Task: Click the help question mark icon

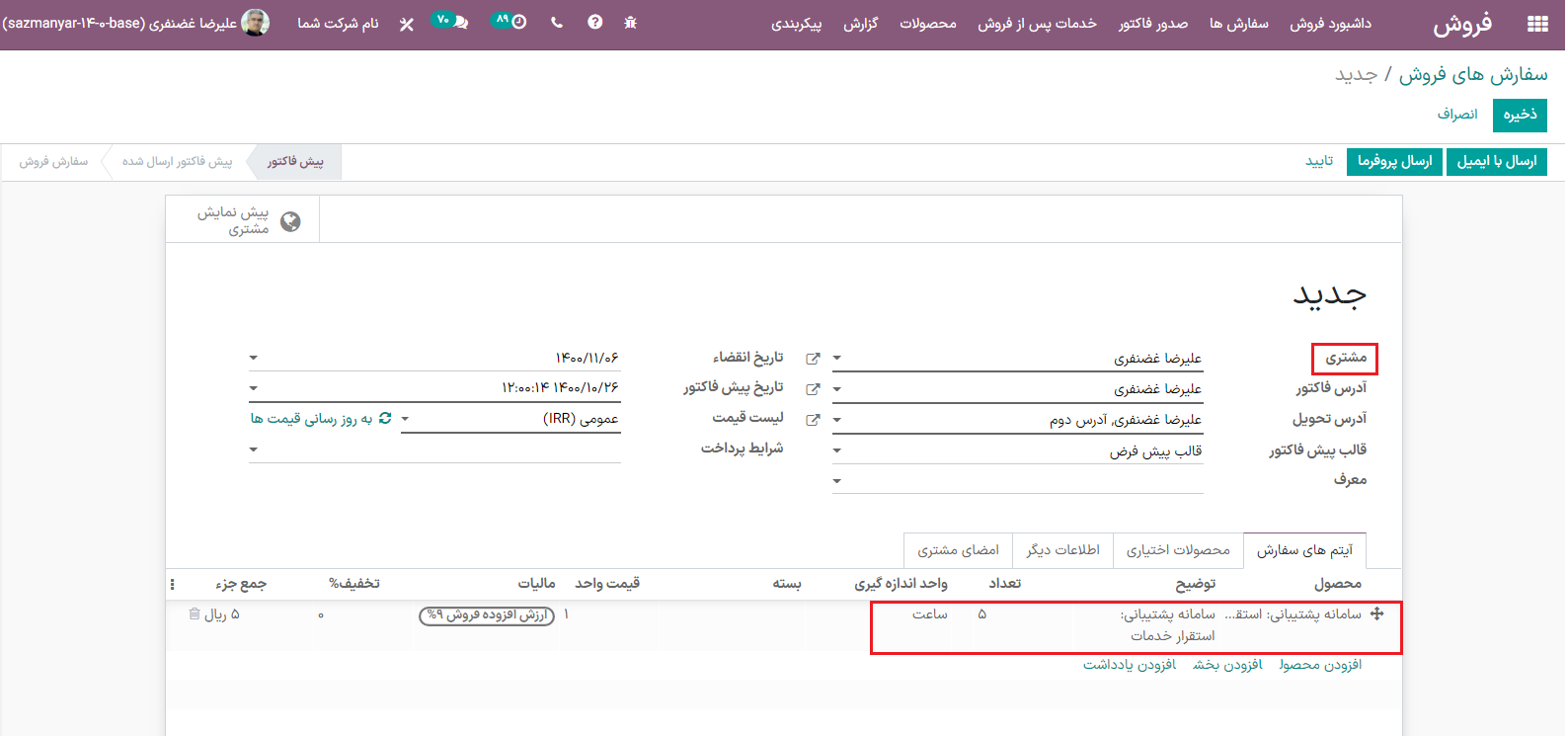Action: pos(594,22)
